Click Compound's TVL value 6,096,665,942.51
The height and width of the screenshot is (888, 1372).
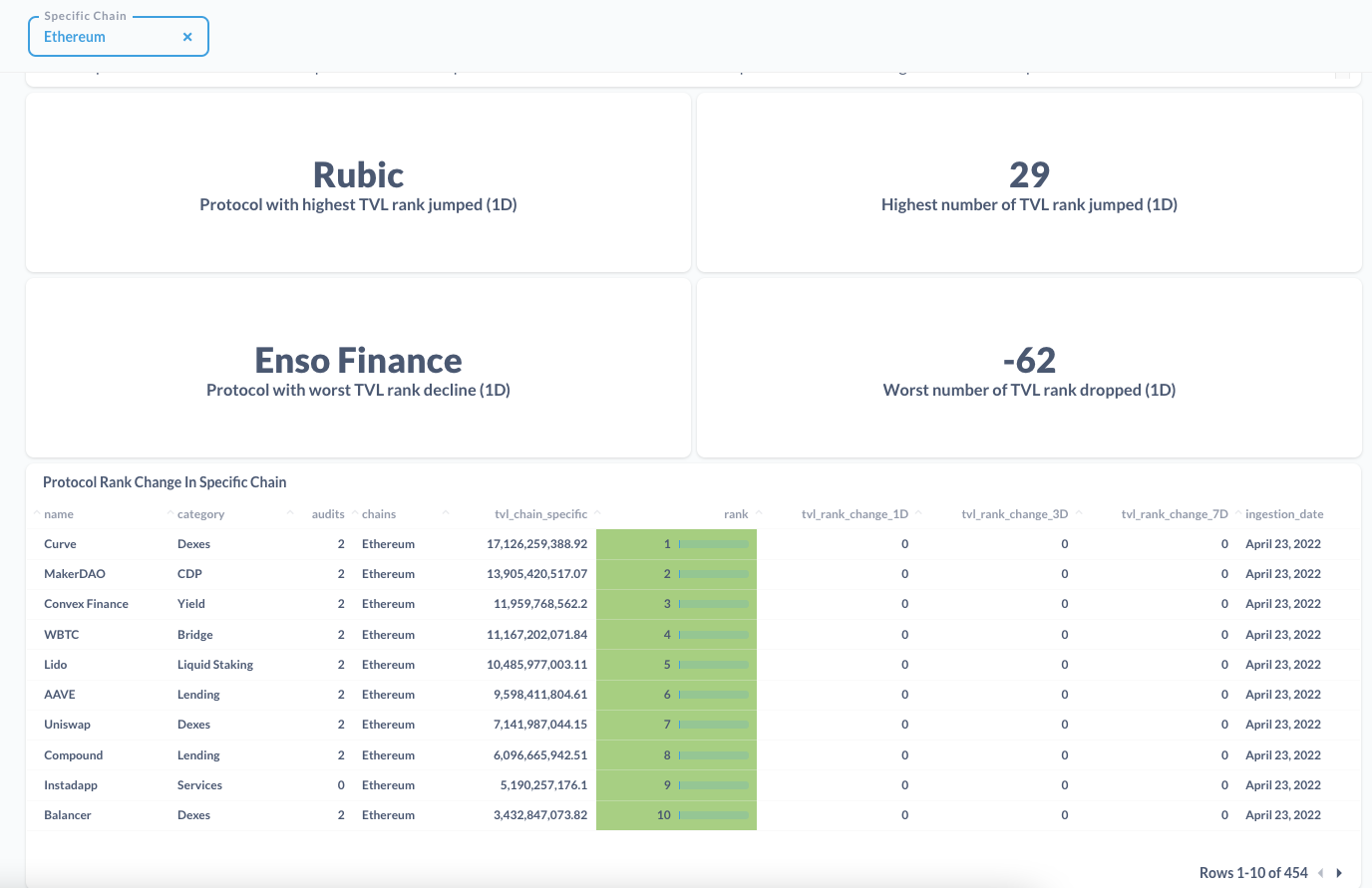[540, 755]
